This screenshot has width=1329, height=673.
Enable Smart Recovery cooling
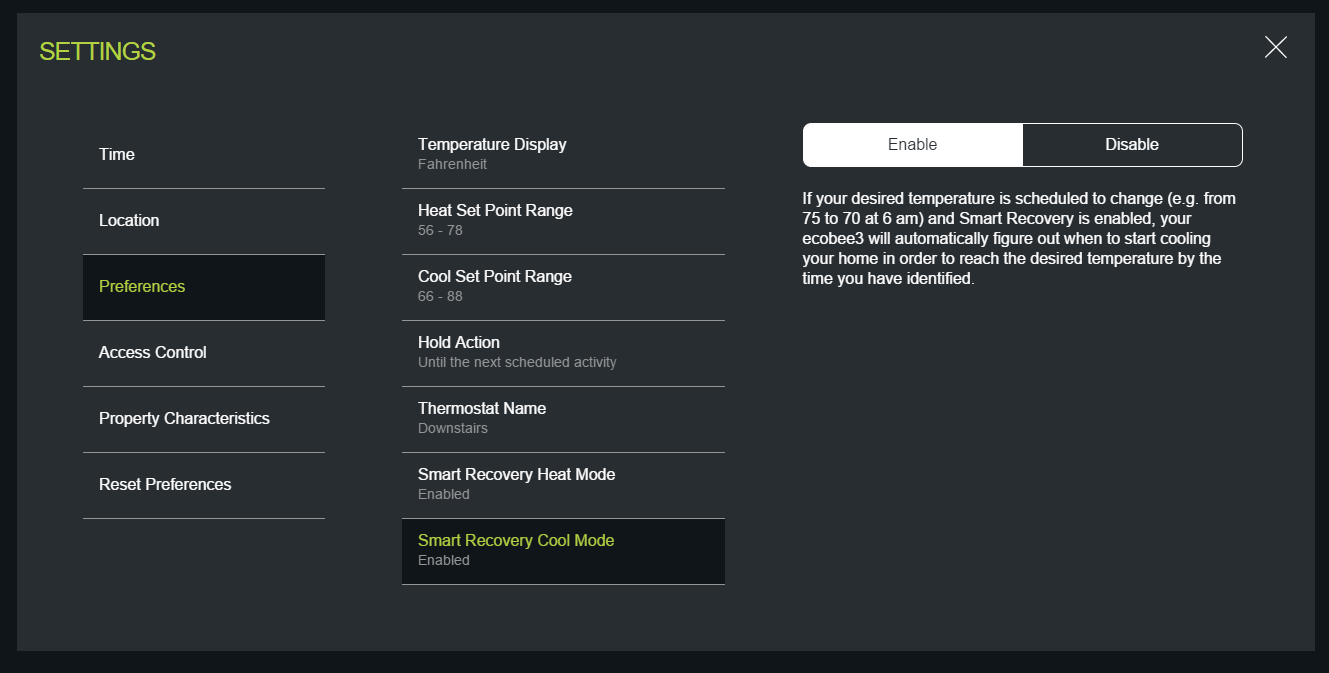point(912,145)
